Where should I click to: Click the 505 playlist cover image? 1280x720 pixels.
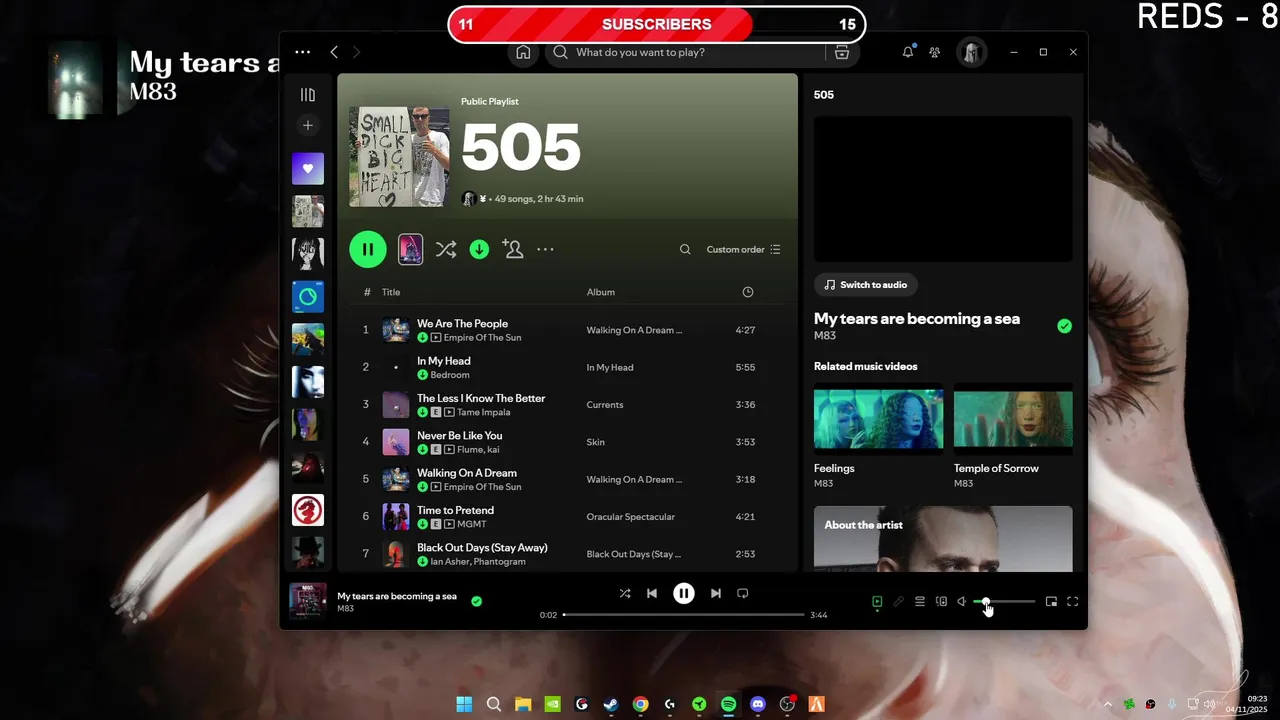pyautogui.click(x=399, y=157)
